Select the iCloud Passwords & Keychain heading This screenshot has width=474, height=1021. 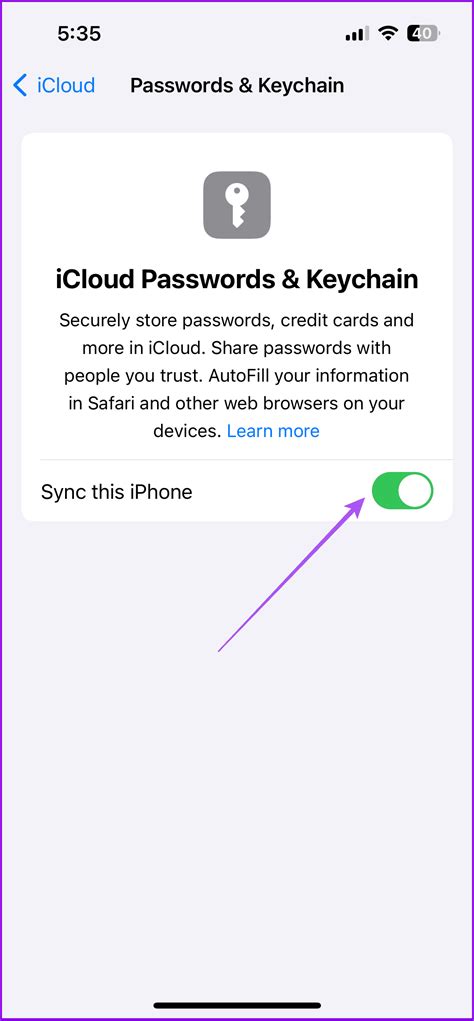237,279
